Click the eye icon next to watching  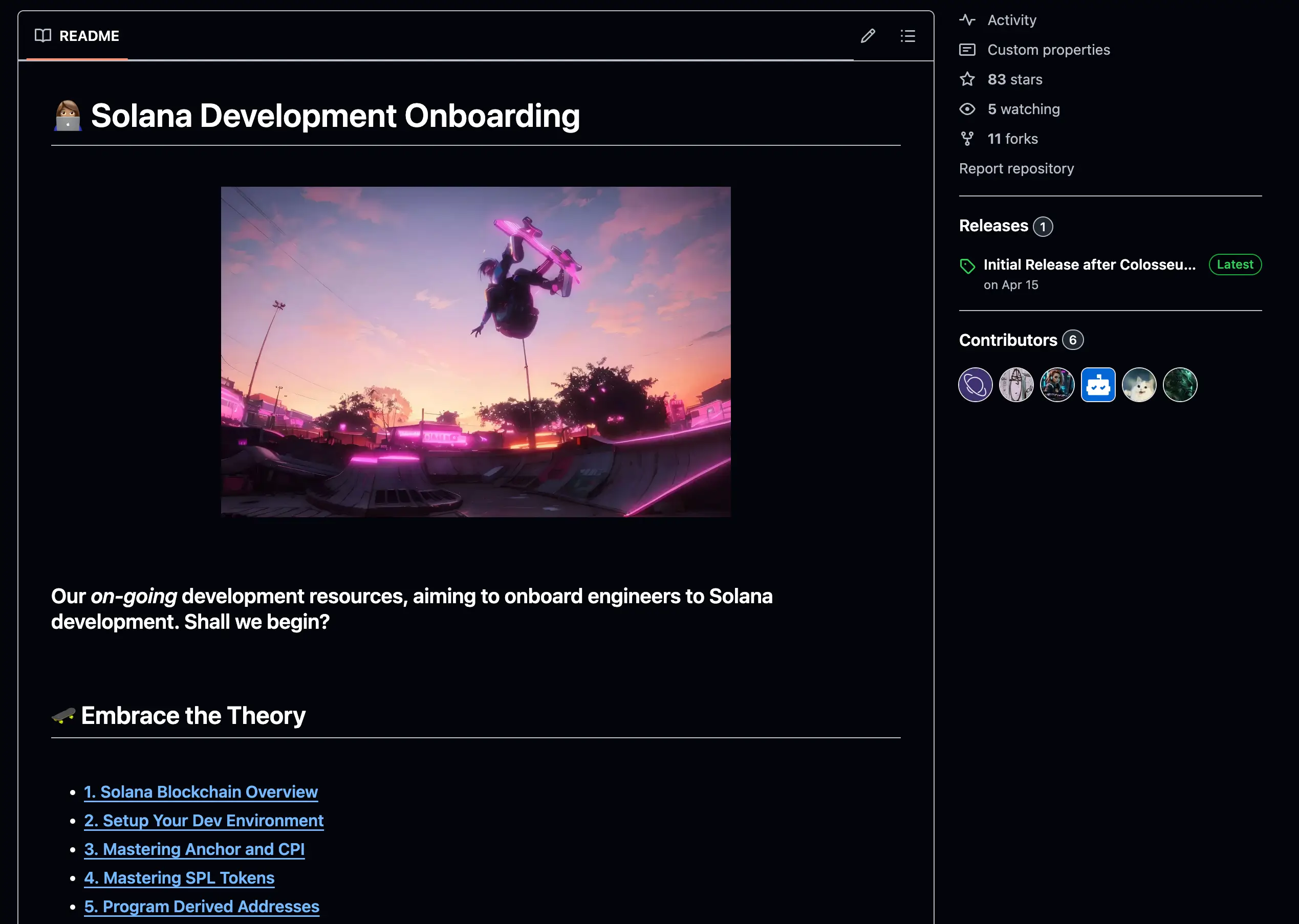[x=967, y=108]
